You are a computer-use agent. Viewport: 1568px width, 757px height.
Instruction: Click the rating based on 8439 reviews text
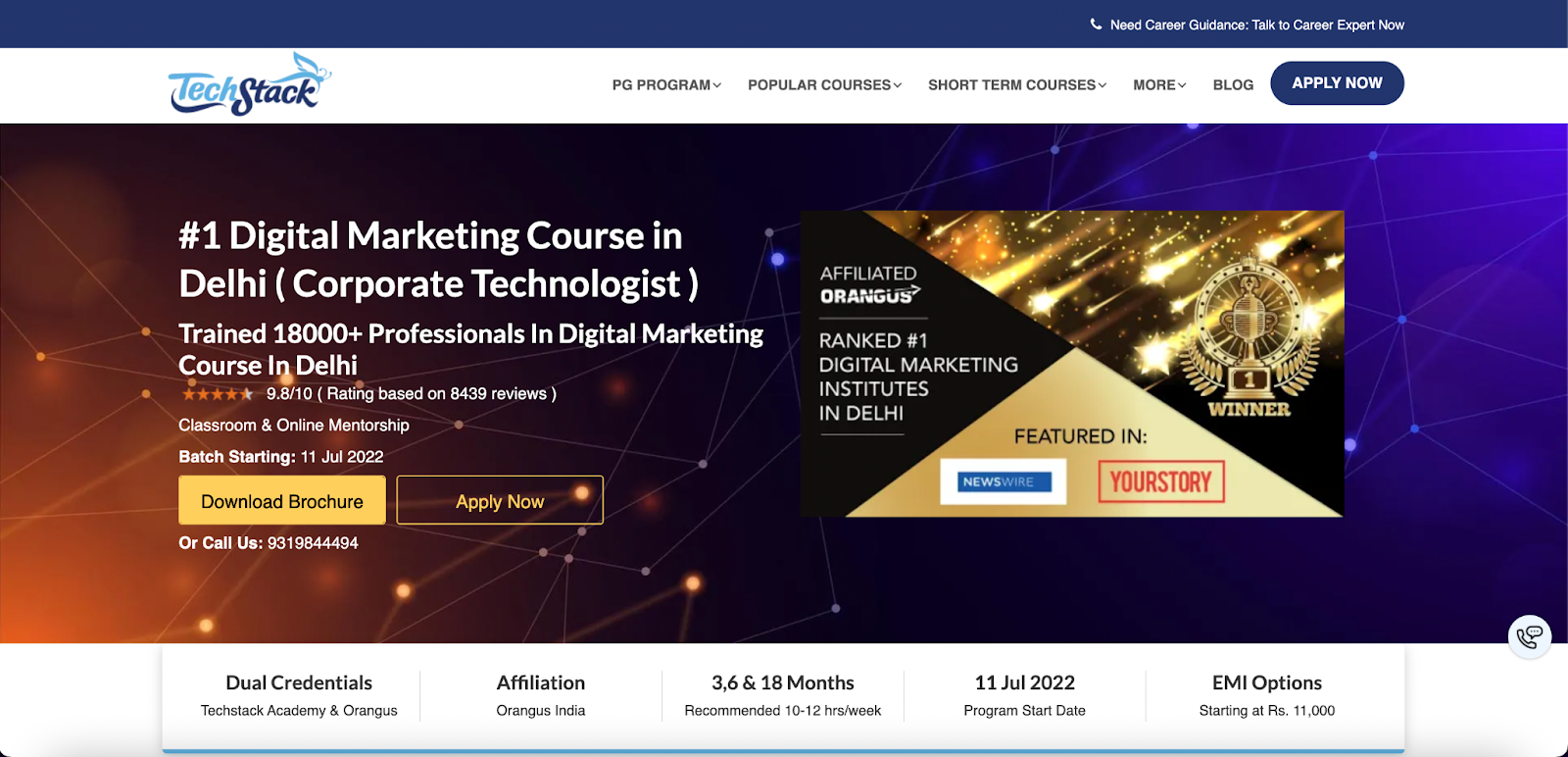[412, 394]
